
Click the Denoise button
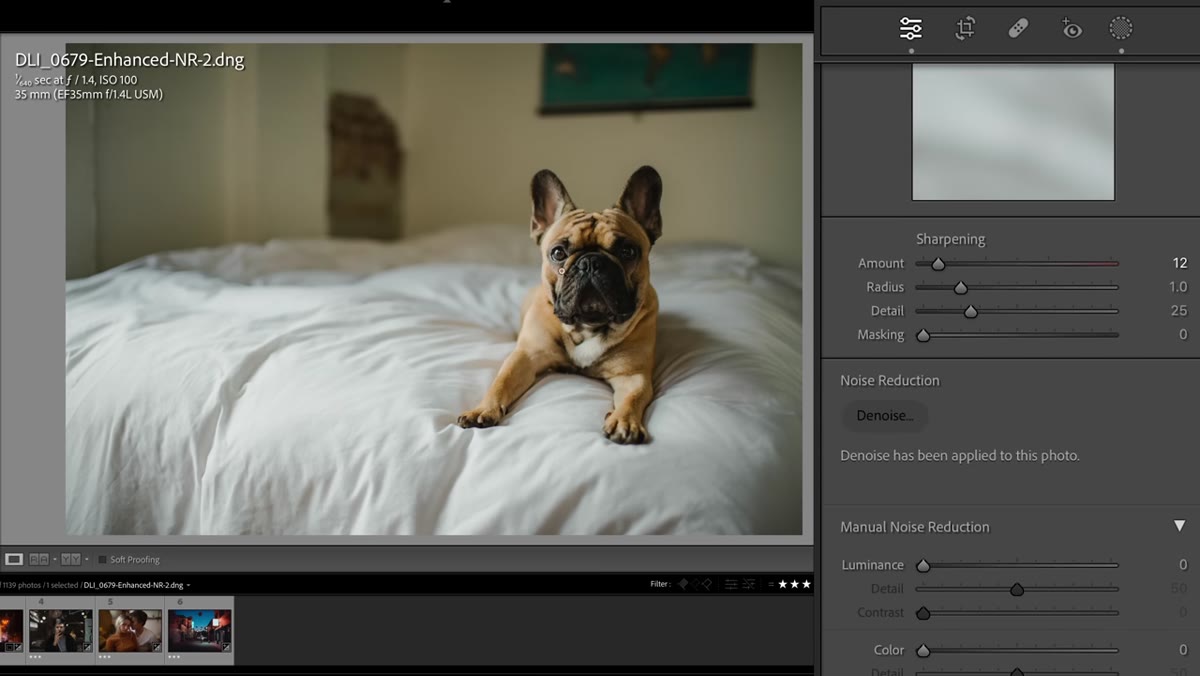pyautogui.click(x=885, y=415)
